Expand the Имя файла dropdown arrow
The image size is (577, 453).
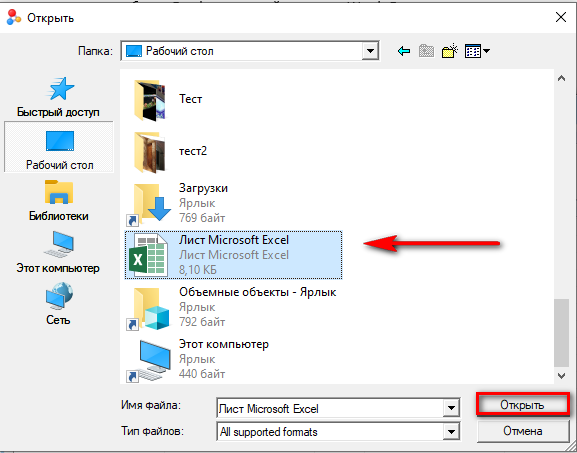(x=451, y=408)
